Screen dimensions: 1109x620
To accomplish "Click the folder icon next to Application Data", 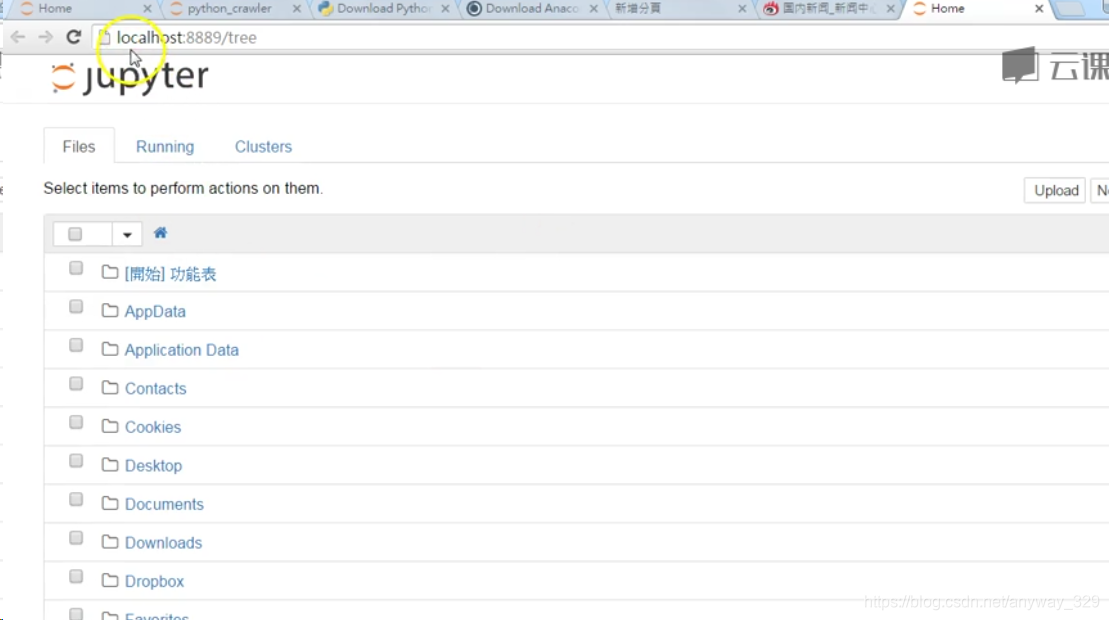I will point(110,349).
